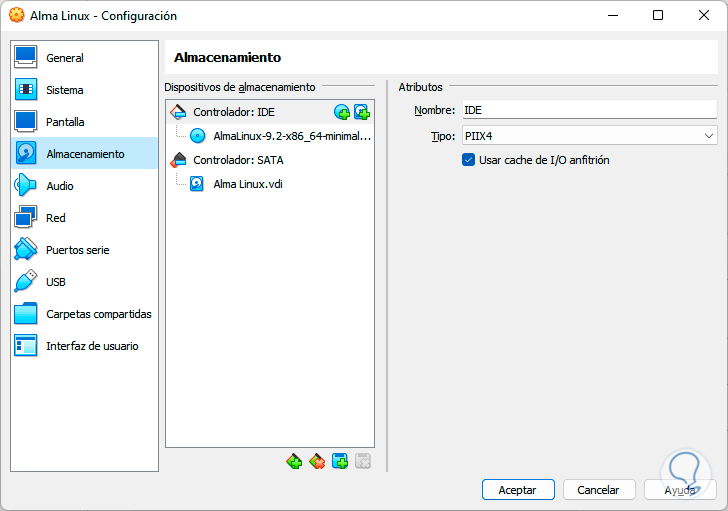Screen dimensions: 728x511
Task: Click the Tipo dropdown arrow
Action: (708, 136)
